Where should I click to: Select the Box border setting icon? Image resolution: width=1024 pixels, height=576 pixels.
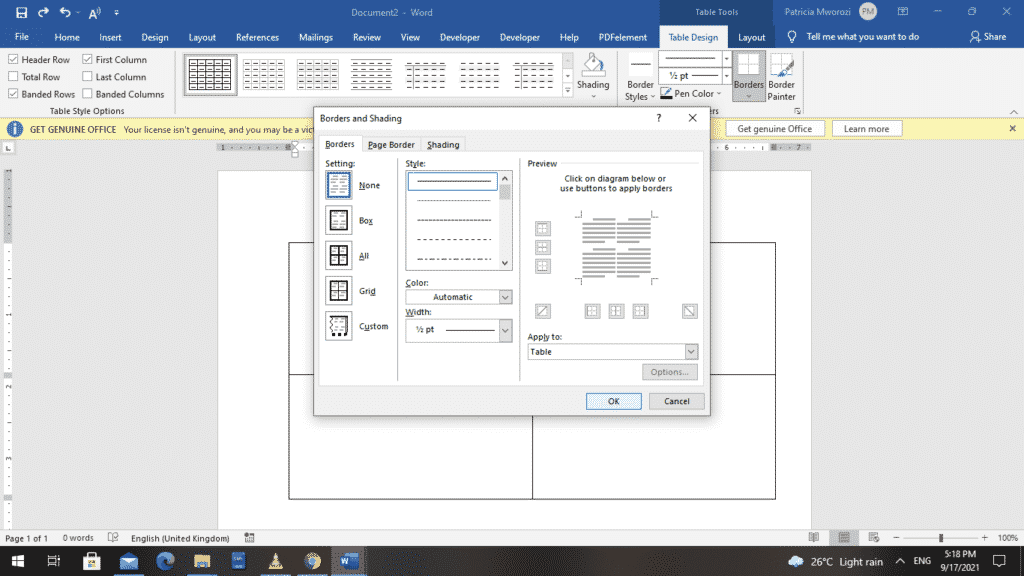point(339,220)
